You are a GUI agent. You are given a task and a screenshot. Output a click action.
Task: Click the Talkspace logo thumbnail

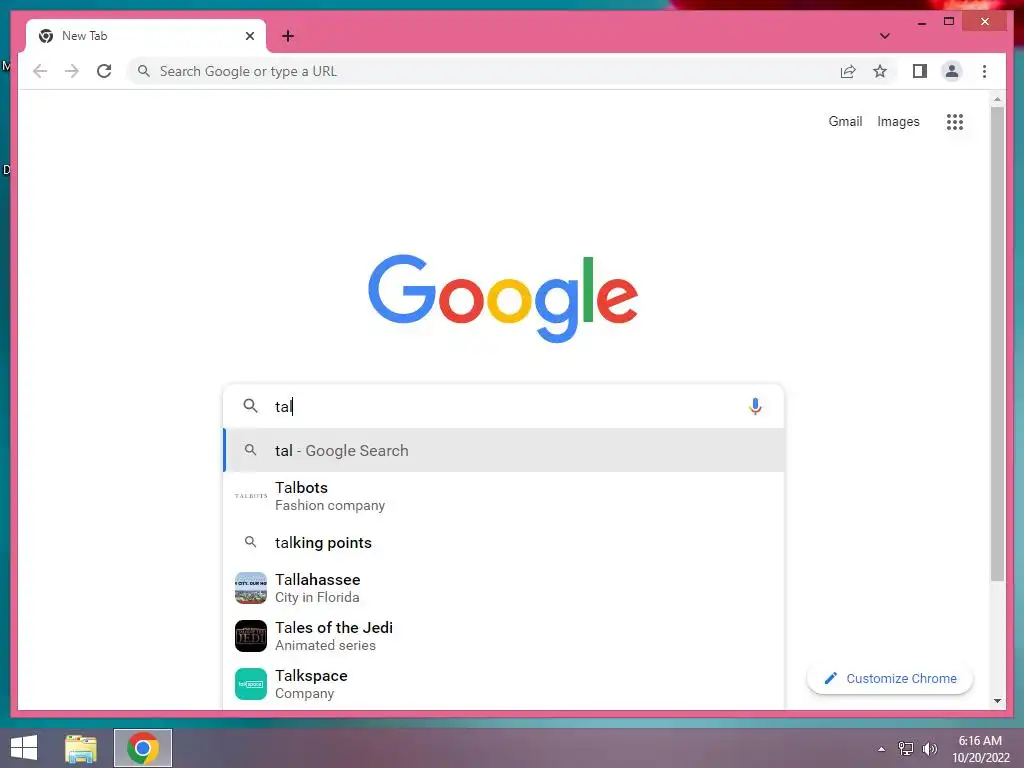coord(251,684)
